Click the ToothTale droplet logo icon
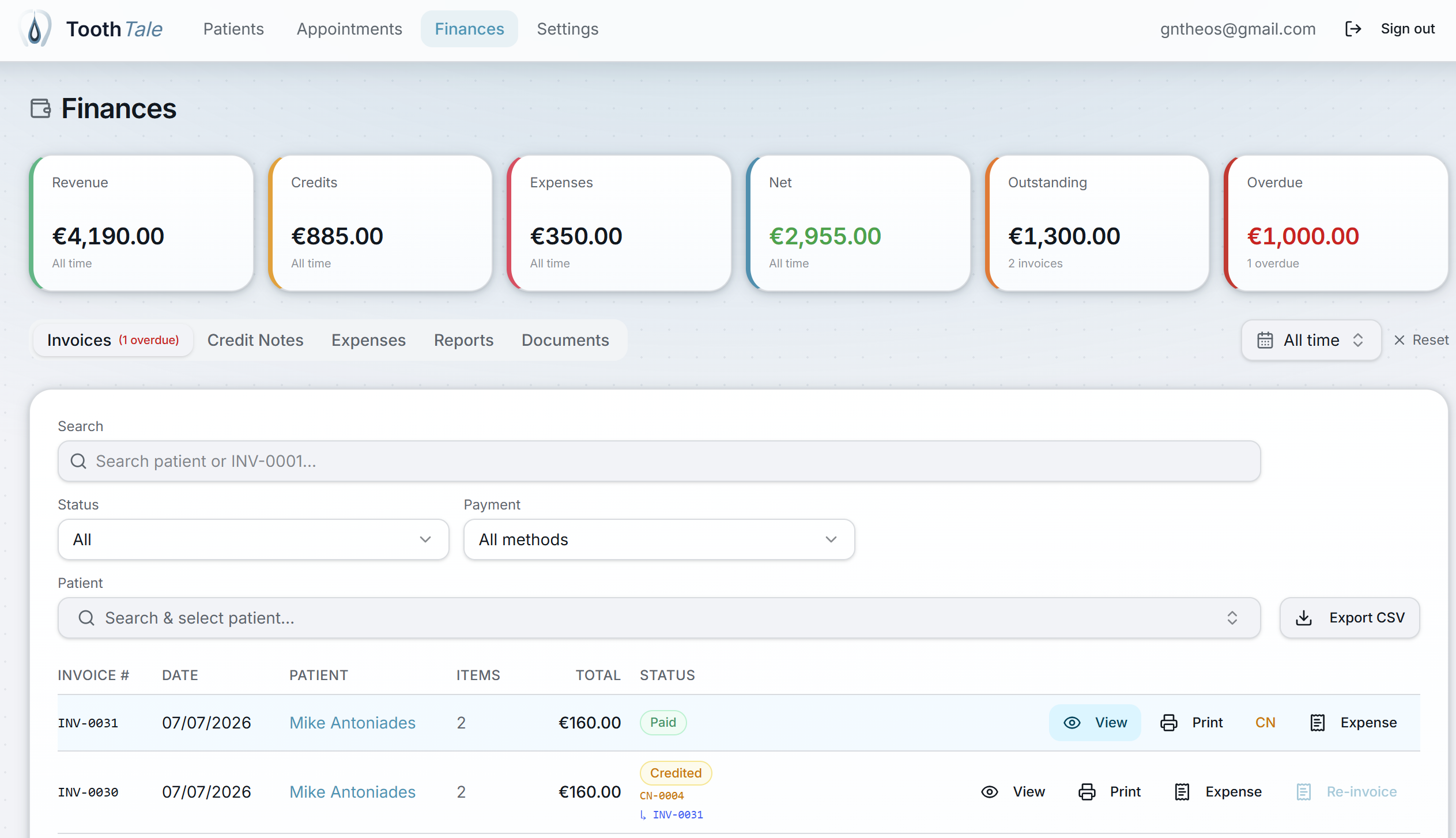1456x838 pixels. point(35,29)
